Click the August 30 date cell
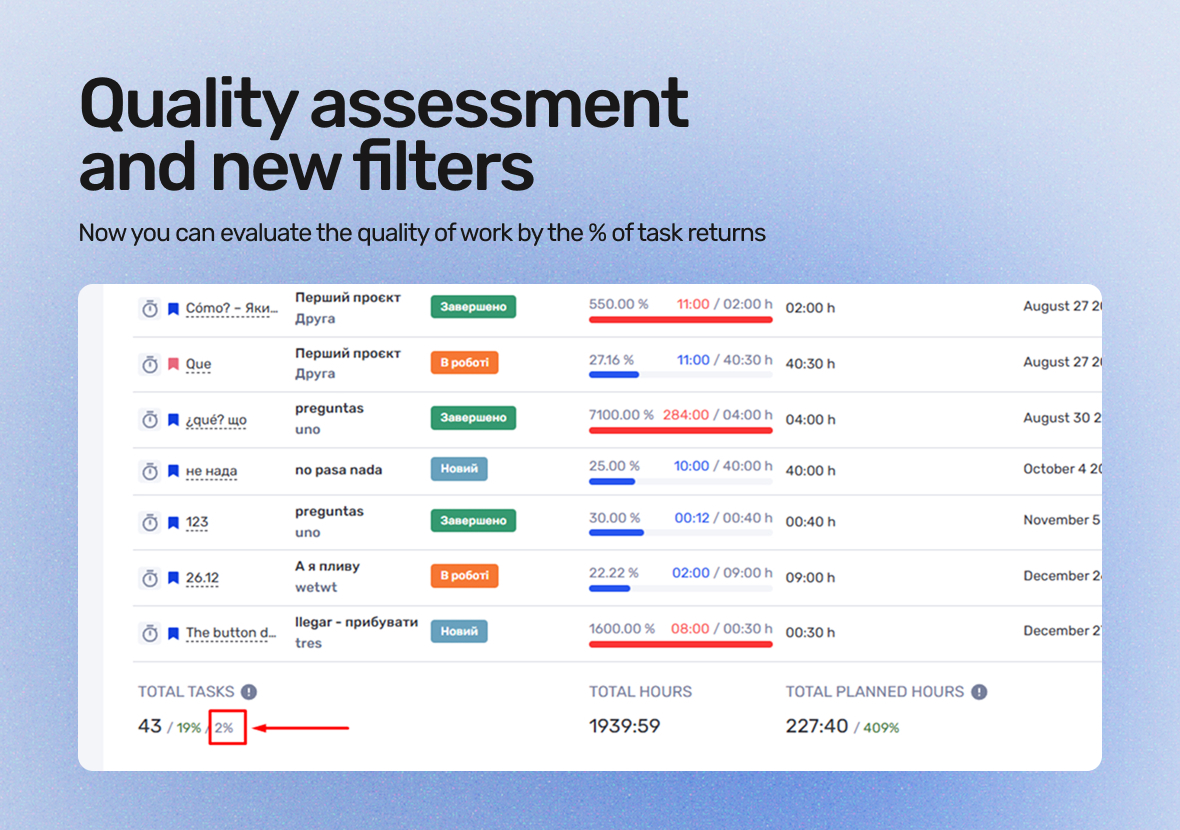 click(1062, 418)
